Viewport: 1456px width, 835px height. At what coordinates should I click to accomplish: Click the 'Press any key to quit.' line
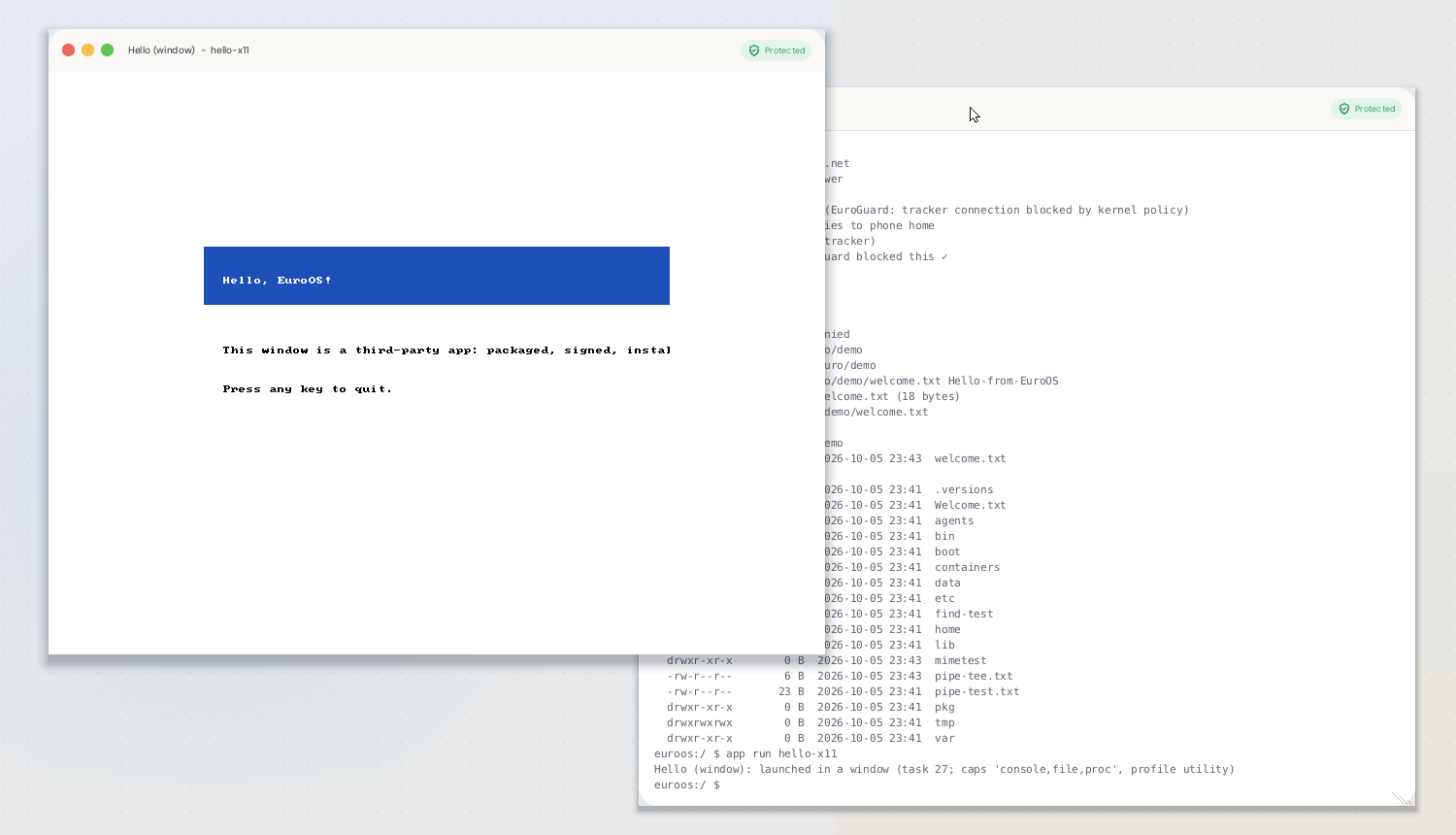pos(308,389)
